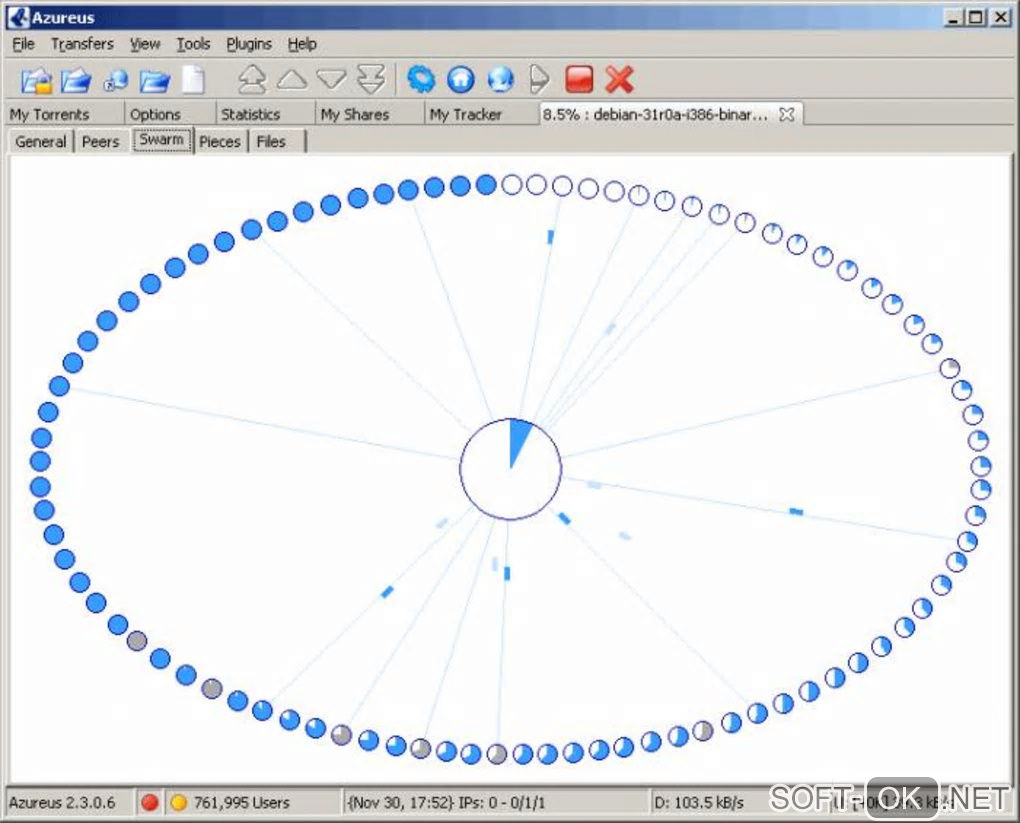
Task: Click the blank page new torrent icon
Action: tap(193, 80)
